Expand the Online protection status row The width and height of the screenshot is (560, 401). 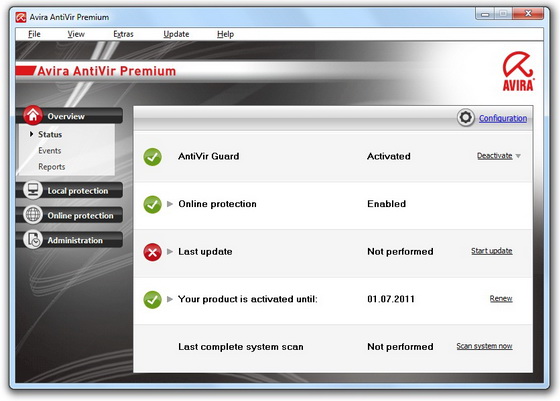pos(170,204)
